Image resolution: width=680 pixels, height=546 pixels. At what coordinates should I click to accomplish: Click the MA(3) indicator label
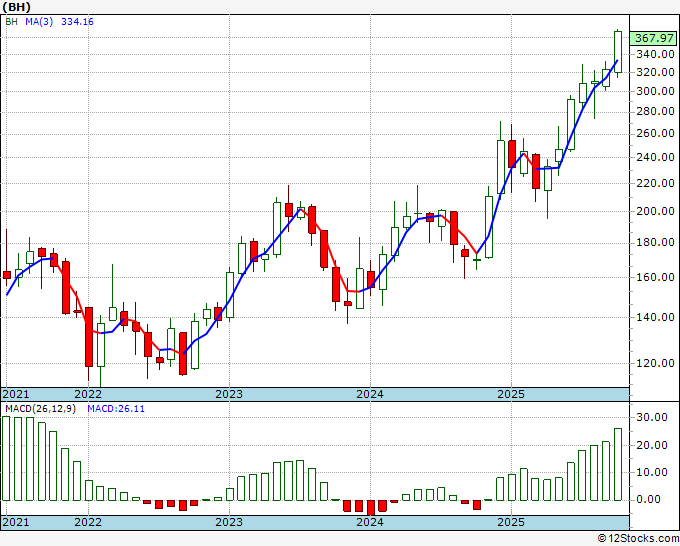(39, 22)
